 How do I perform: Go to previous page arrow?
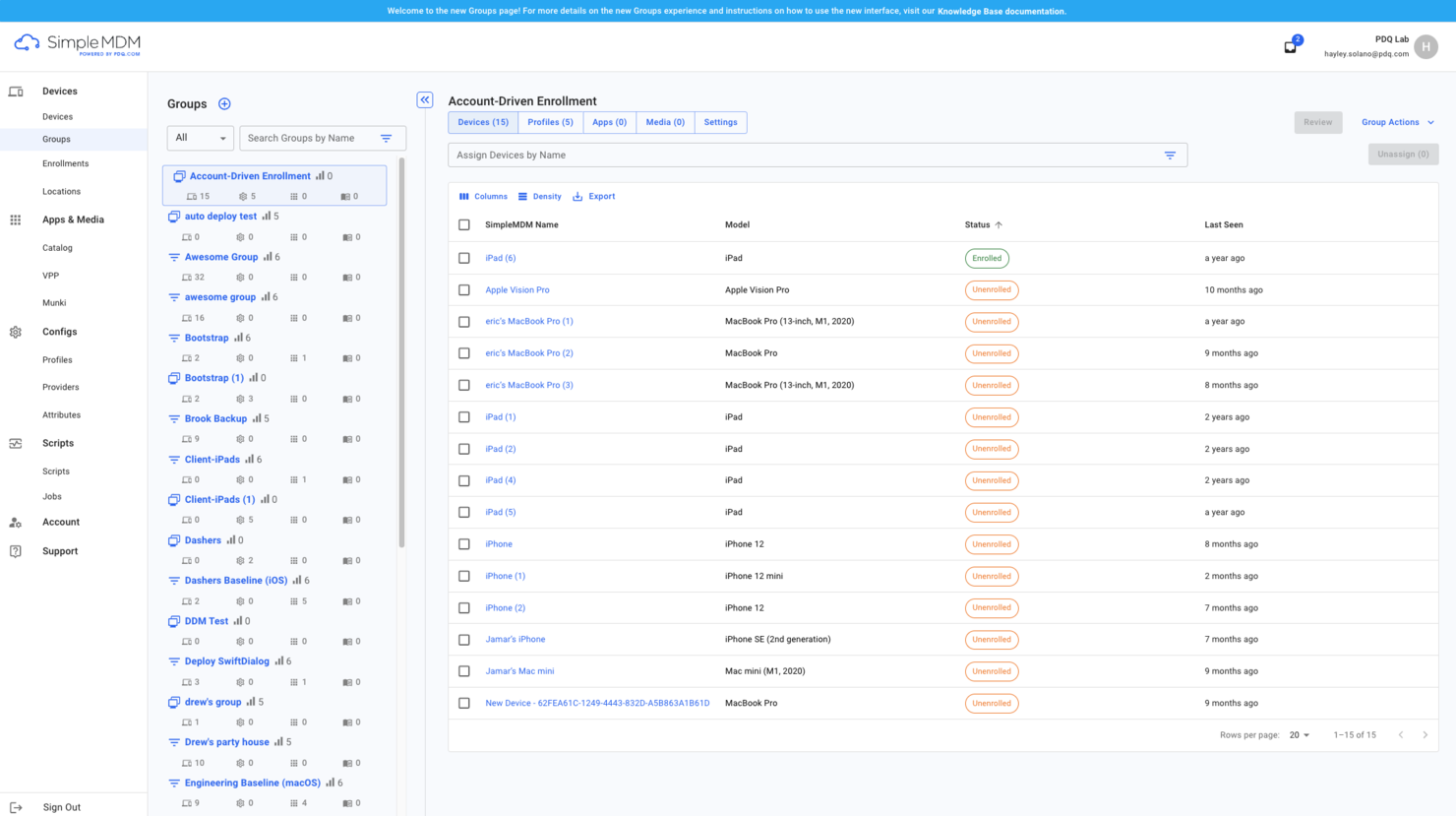pos(1401,735)
